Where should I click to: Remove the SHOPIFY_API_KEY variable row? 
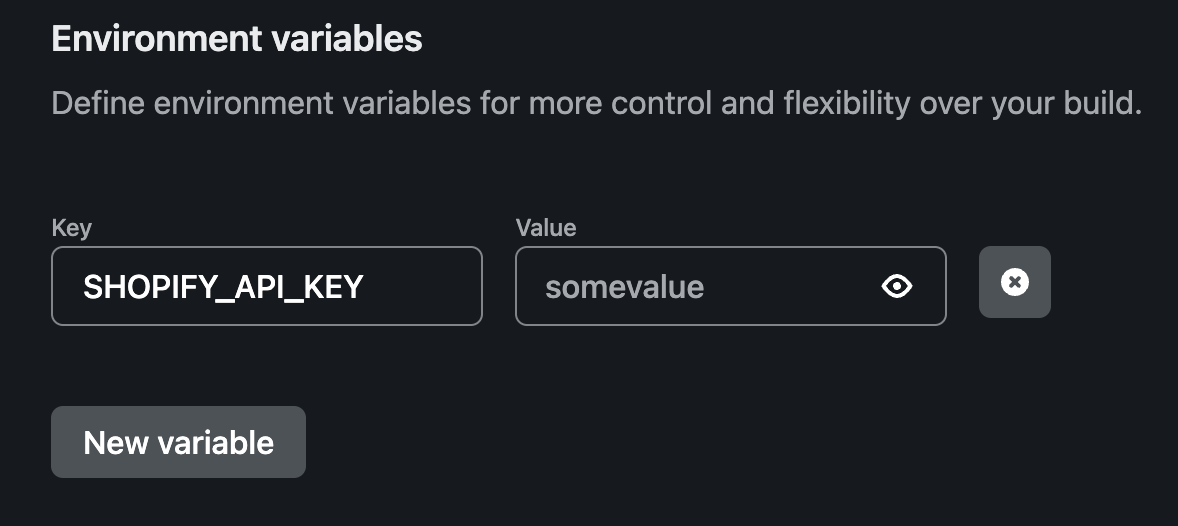coord(1014,282)
